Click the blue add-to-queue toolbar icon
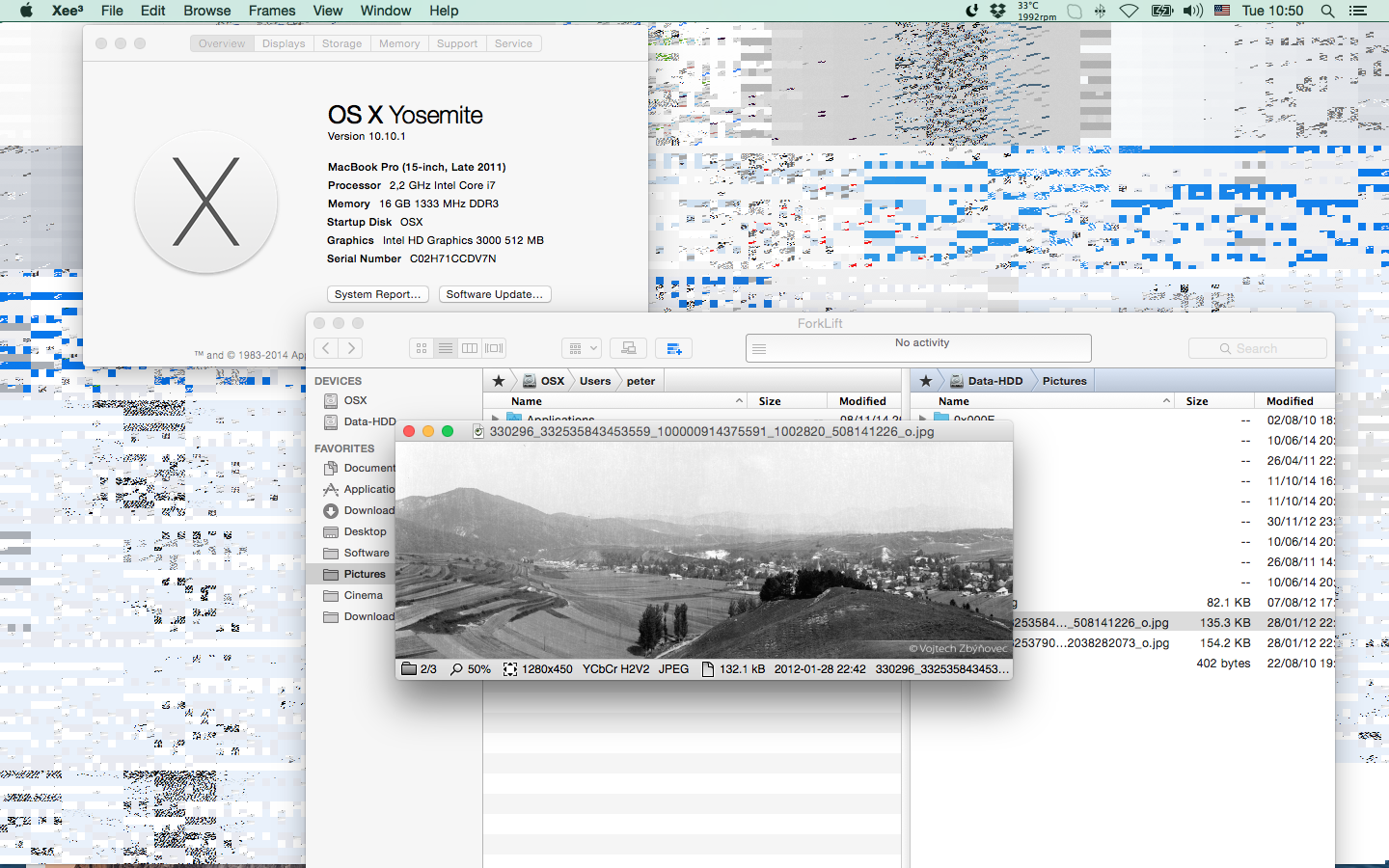The width and height of the screenshot is (1389, 868). click(x=674, y=348)
